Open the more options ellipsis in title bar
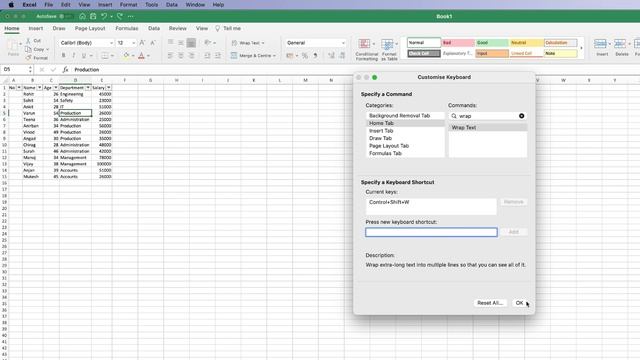The image size is (640, 360). point(131,16)
